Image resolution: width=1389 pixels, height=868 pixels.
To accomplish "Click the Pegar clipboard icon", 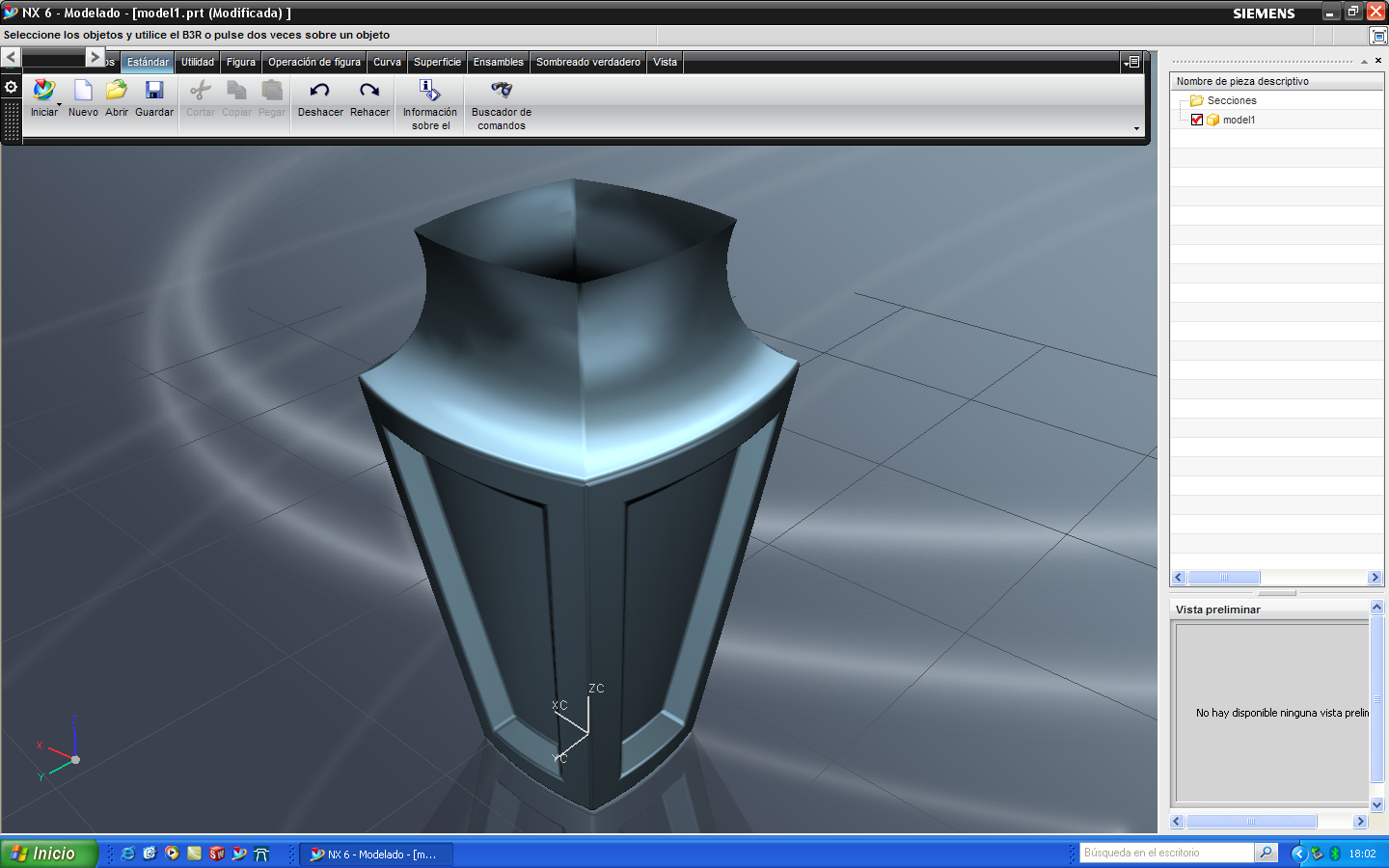I will 272,90.
